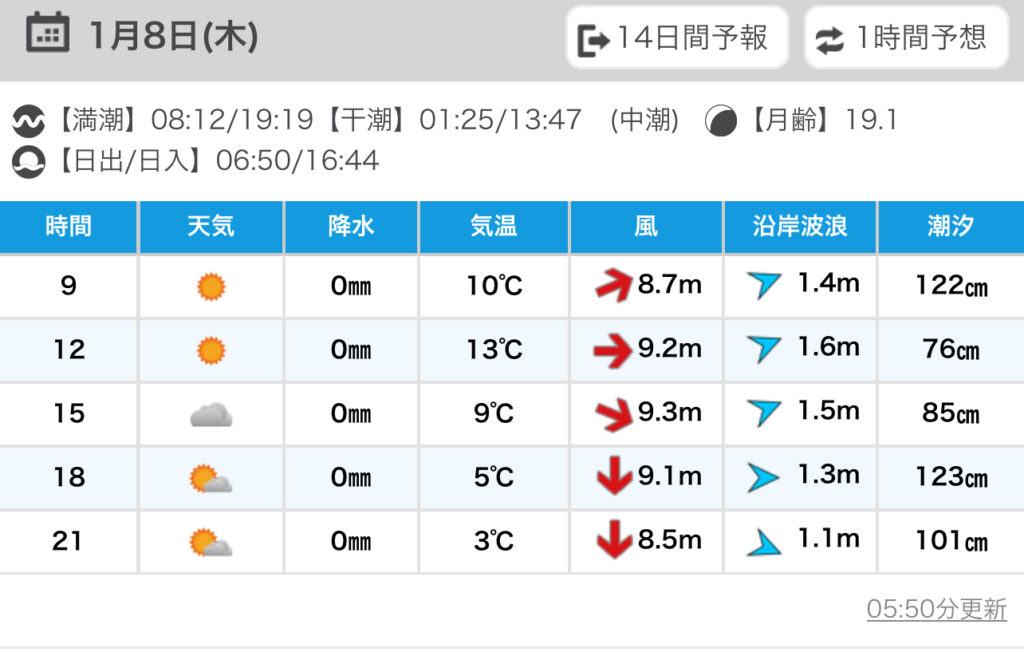Click the tide wave icon near 満潮
Screen dimensions: 1024x652
pos(29,122)
